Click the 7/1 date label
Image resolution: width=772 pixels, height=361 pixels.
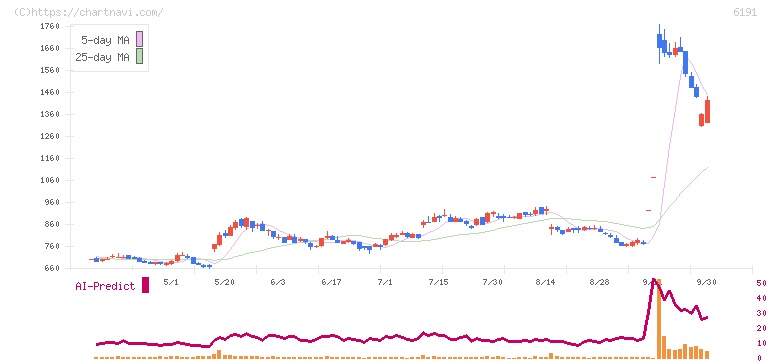click(385, 282)
